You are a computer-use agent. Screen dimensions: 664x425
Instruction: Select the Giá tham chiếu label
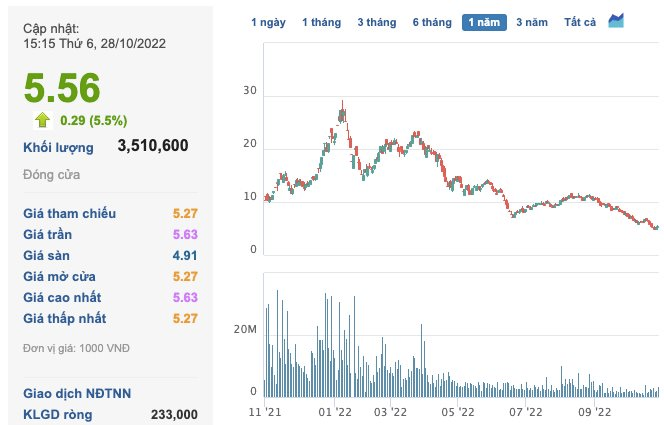click(x=69, y=213)
